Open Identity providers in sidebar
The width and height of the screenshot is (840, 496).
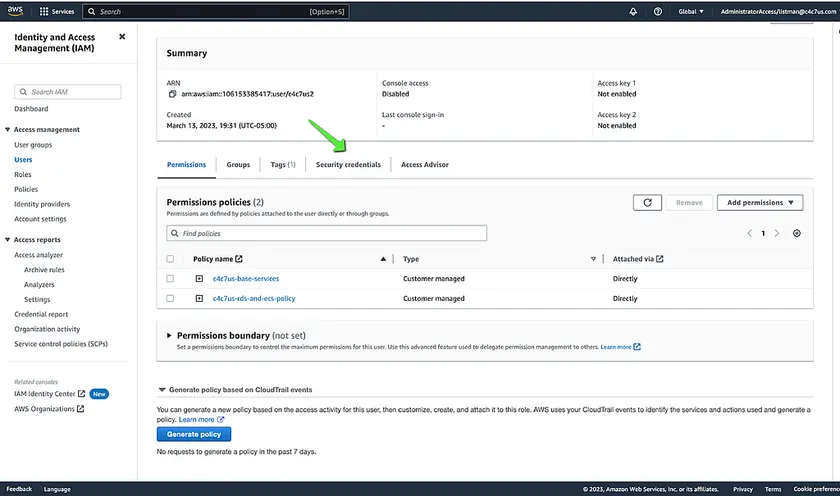(x=42, y=204)
